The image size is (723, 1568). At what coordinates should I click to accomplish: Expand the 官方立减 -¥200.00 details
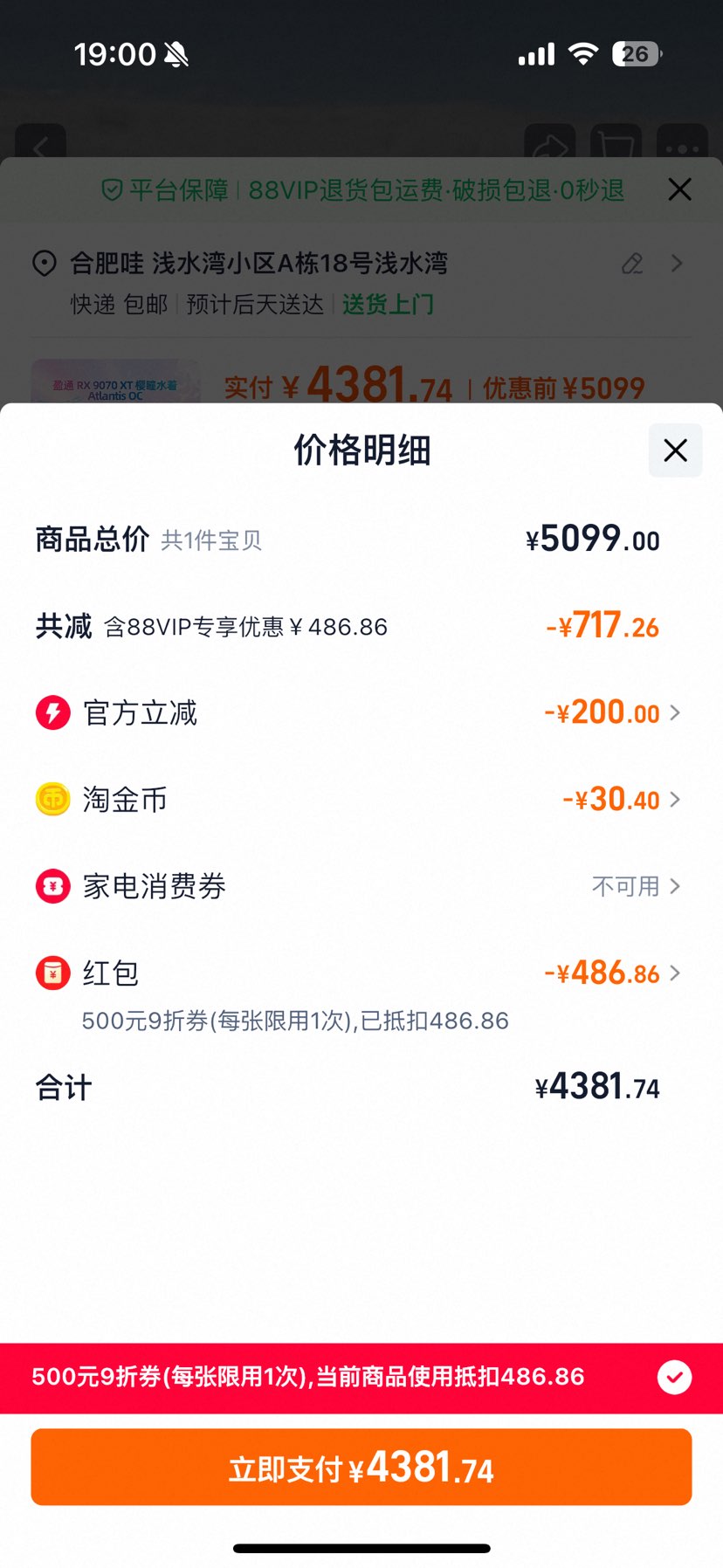612,712
